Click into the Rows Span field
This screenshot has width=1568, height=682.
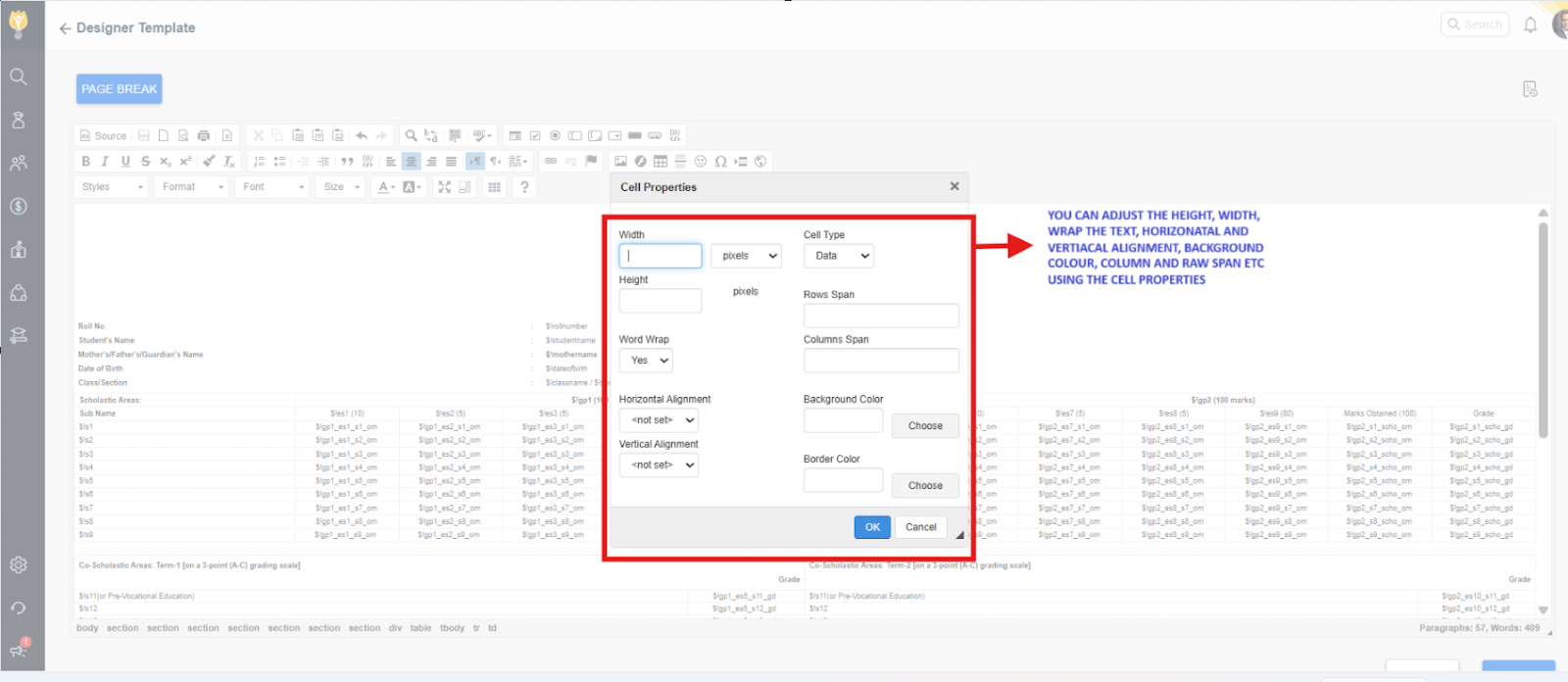(x=881, y=316)
